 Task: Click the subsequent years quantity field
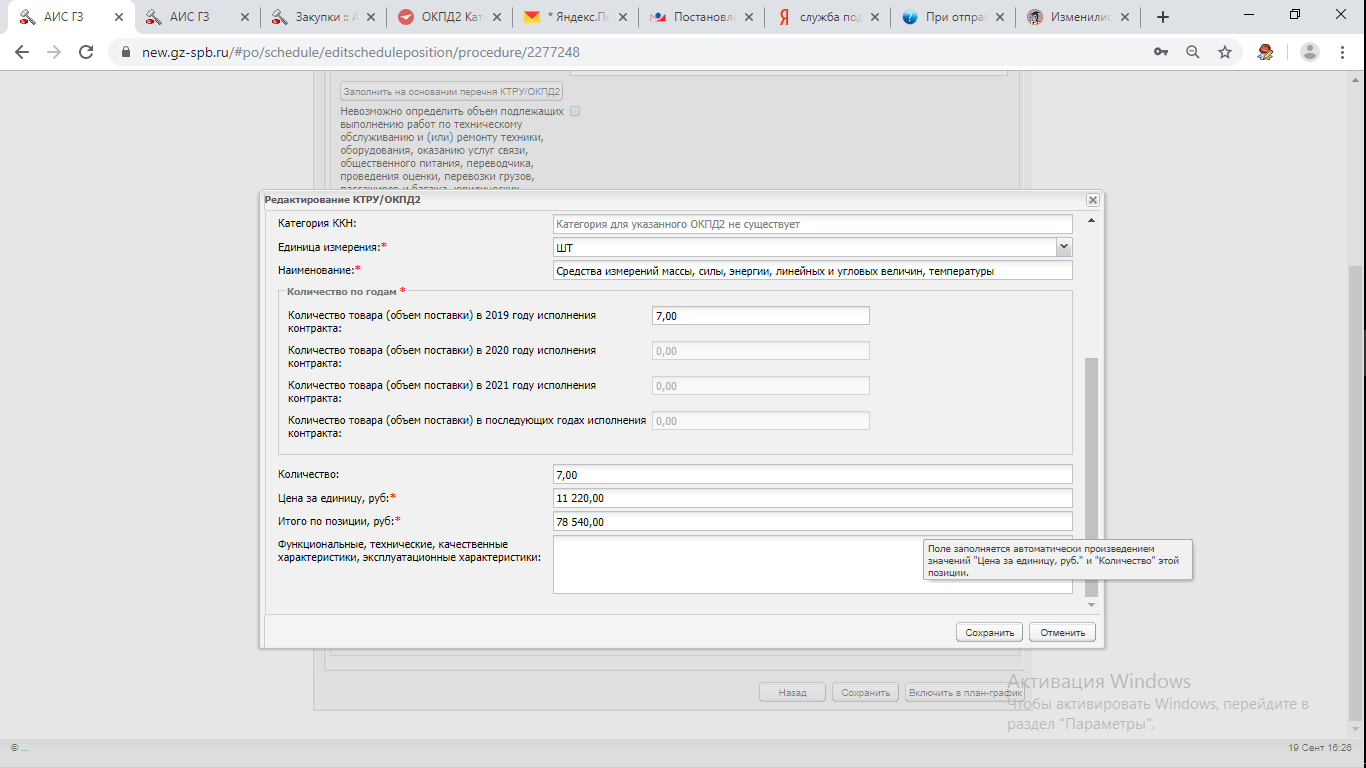click(x=761, y=421)
